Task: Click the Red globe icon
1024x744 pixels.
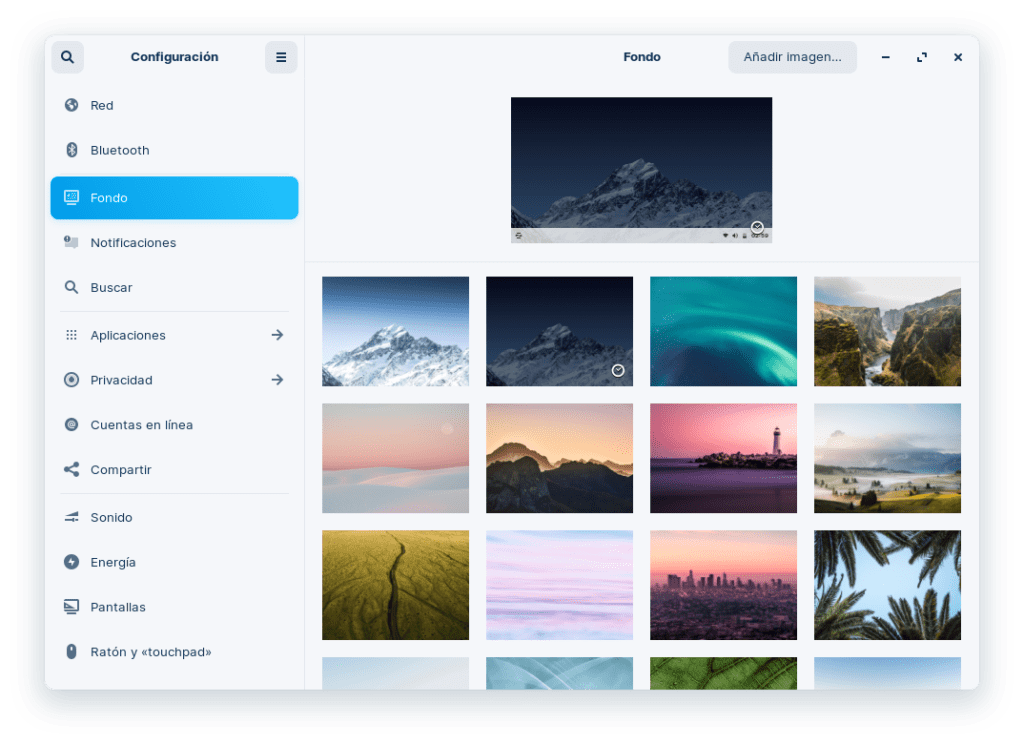Action: [72, 105]
